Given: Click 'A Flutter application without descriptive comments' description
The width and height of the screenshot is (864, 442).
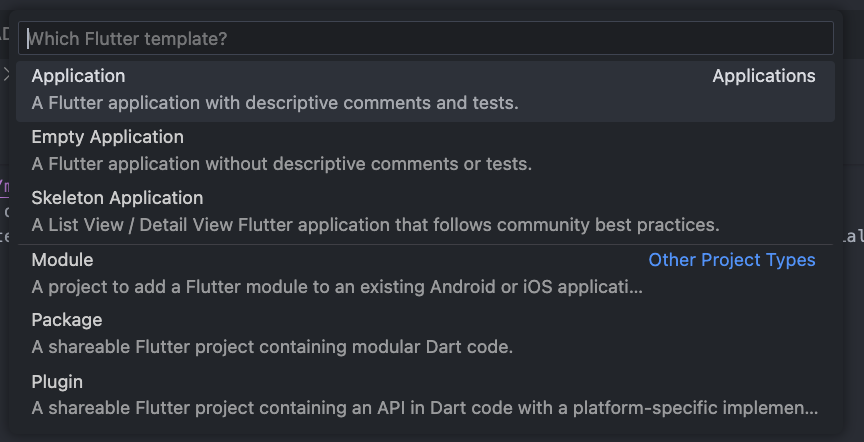Looking at the screenshot, I should tap(282, 164).
